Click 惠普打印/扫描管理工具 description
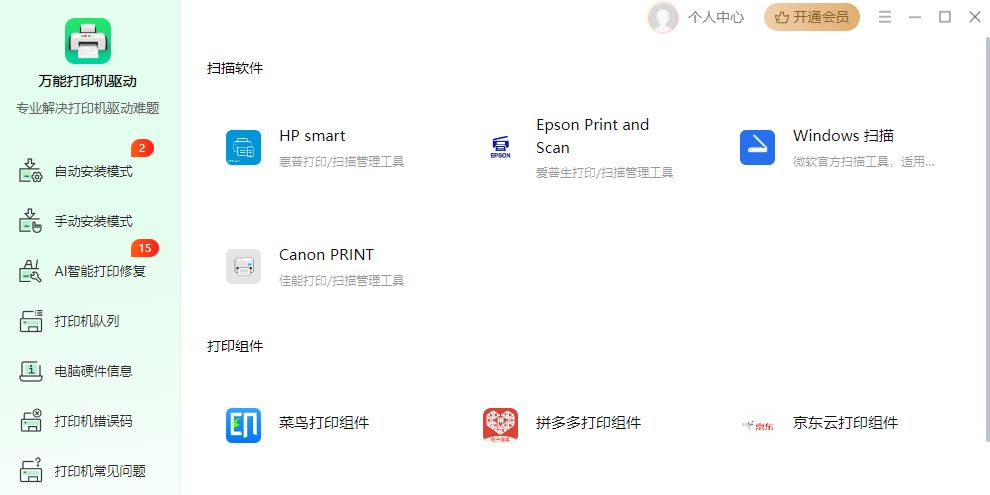Screen dimensions: 990x495 pyautogui.click(x=342, y=162)
